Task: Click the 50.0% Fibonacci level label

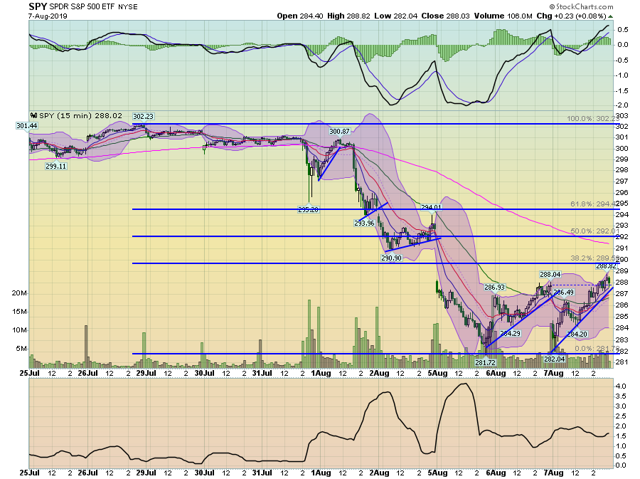Action: [x=595, y=231]
